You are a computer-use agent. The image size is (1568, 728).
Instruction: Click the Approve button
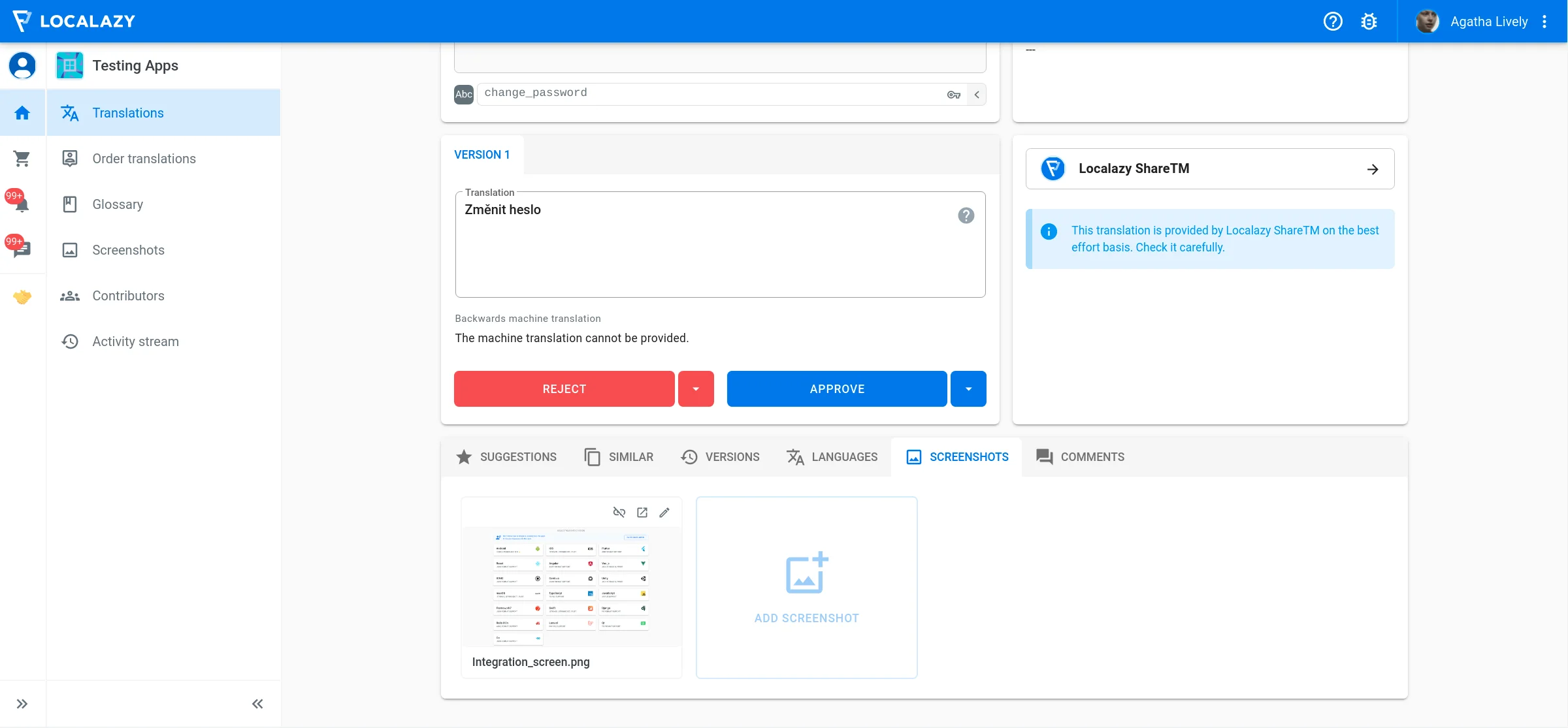click(836, 388)
